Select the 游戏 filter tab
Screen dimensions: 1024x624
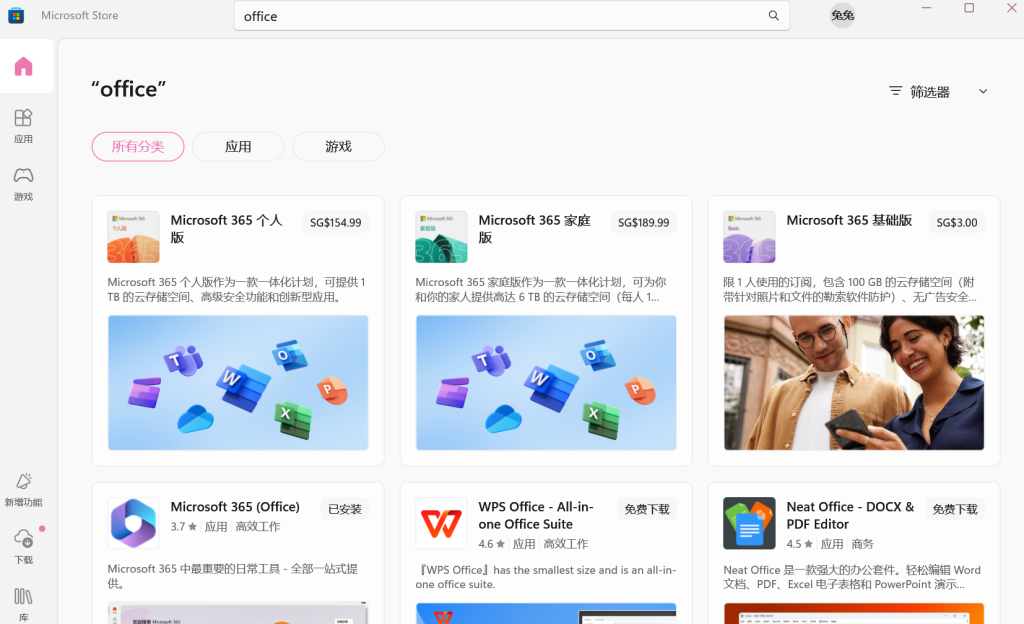coord(338,146)
